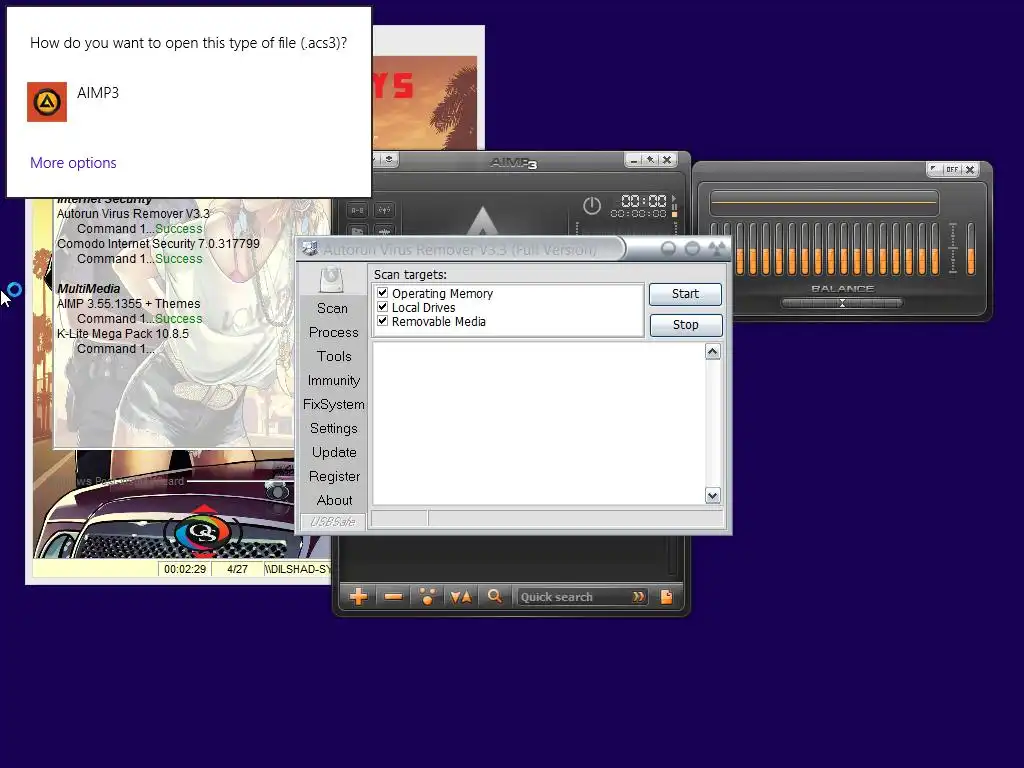Click the AIMP 00:00 time display
The image size is (1024, 768).
[643, 200]
